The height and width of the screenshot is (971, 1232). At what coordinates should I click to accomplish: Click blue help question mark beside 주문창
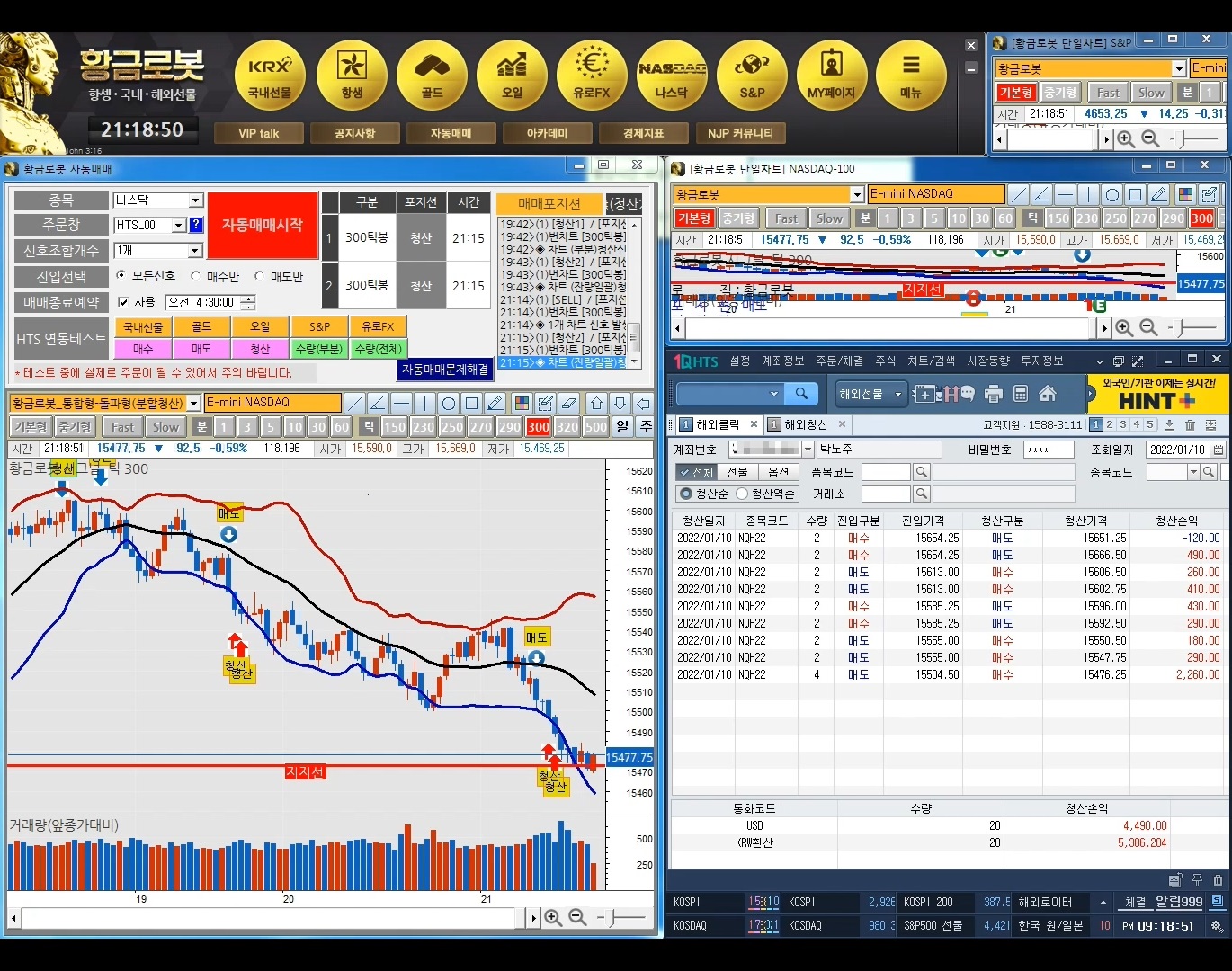(196, 225)
